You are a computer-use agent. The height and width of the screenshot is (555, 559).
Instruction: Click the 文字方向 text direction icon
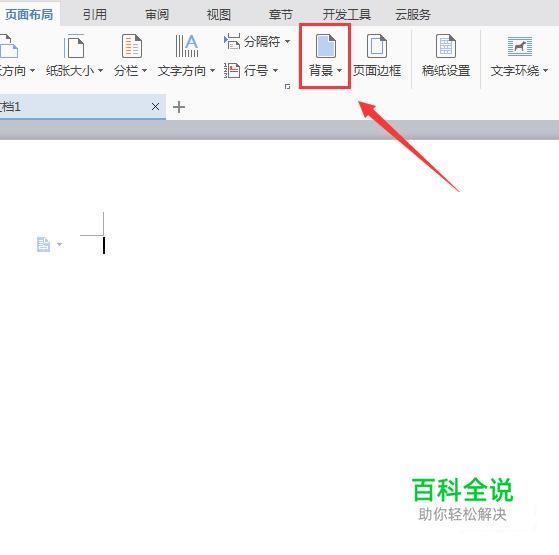pyautogui.click(x=186, y=46)
